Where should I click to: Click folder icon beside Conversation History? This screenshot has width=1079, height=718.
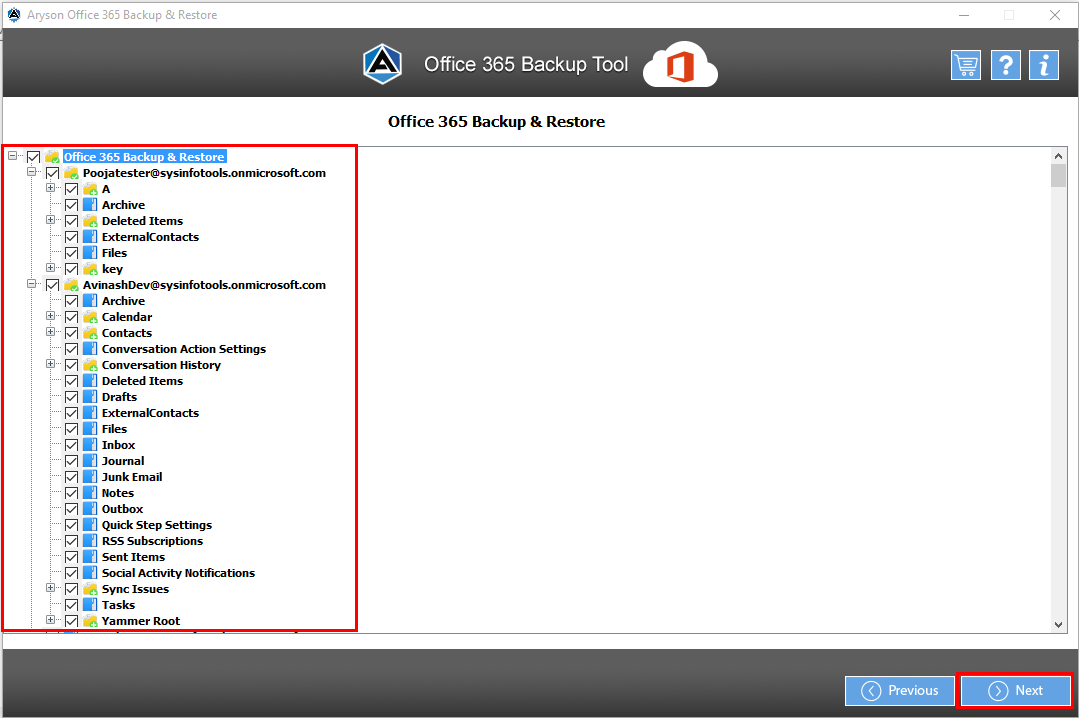tap(90, 365)
